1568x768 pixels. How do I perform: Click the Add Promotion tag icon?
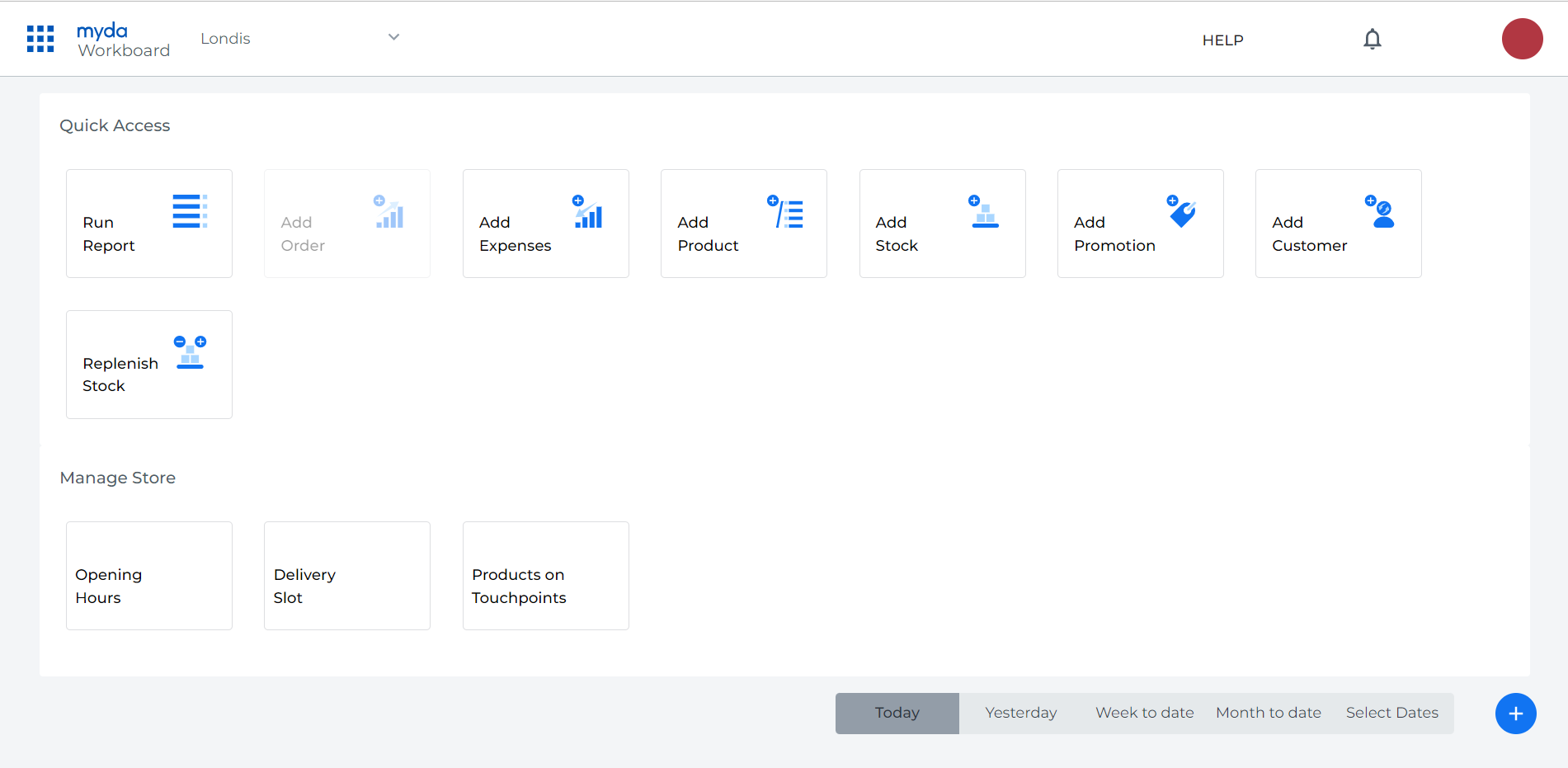click(1181, 212)
